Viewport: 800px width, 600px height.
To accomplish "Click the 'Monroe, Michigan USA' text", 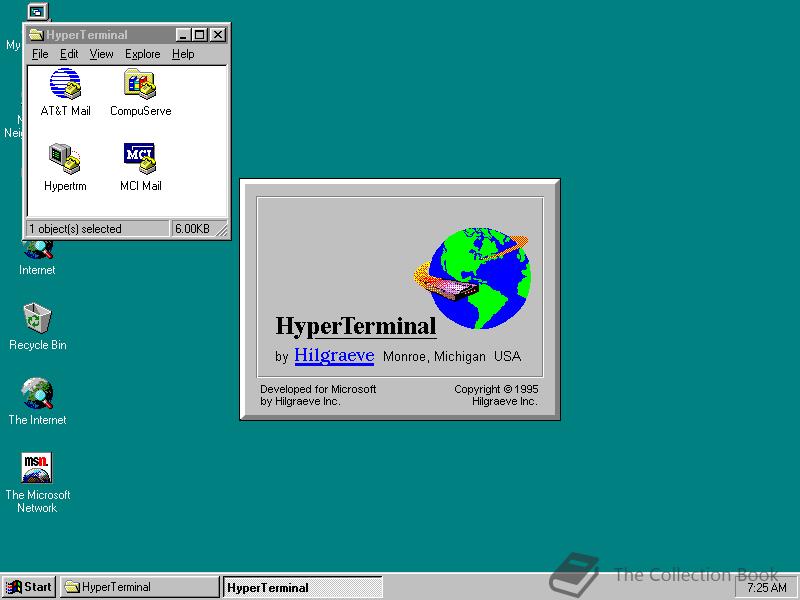I will pos(452,356).
